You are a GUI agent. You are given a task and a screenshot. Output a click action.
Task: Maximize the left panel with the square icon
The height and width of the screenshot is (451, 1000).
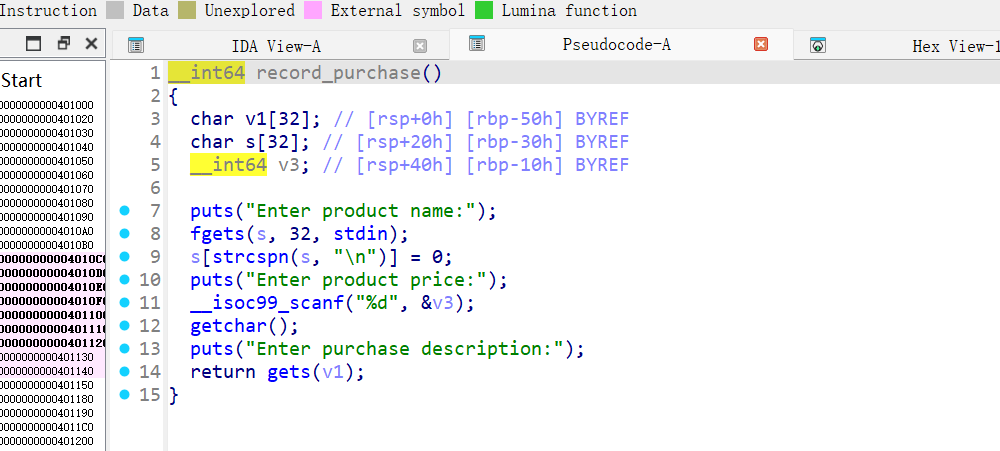34,43
